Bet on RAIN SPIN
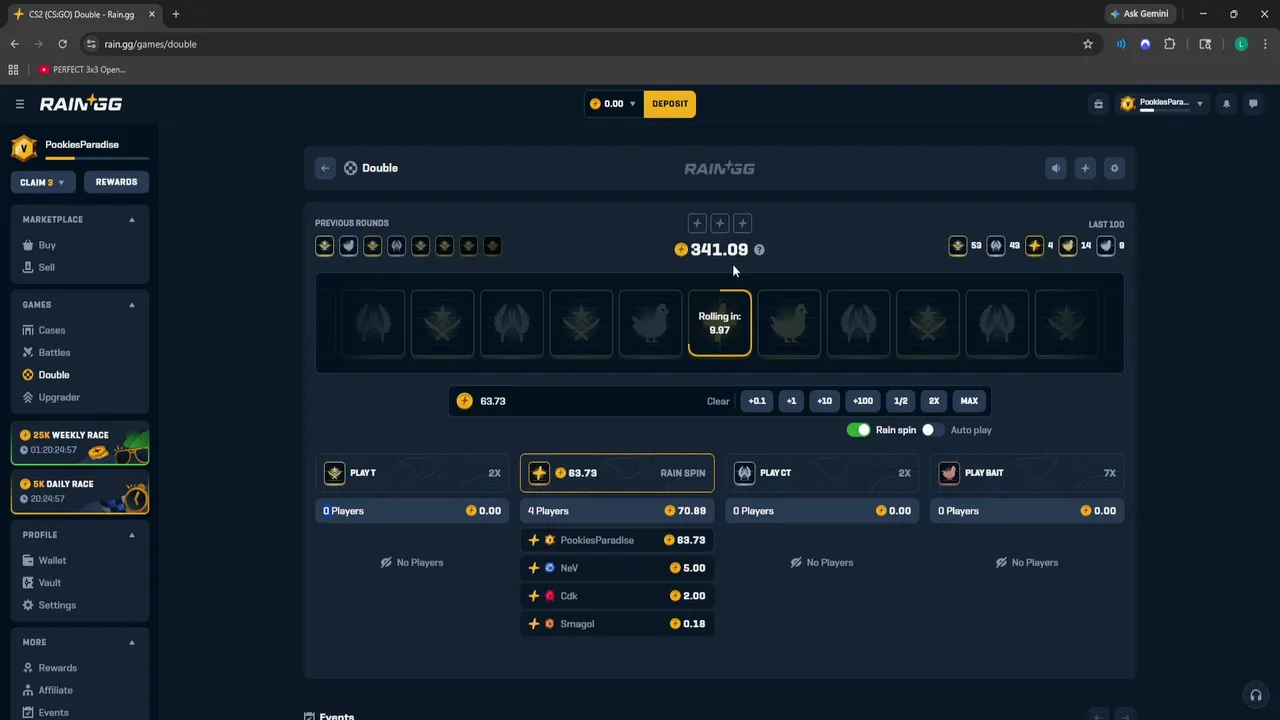The width and height of the screenshot is (1280, 720). pyautogui.click(x=617, y=473)
